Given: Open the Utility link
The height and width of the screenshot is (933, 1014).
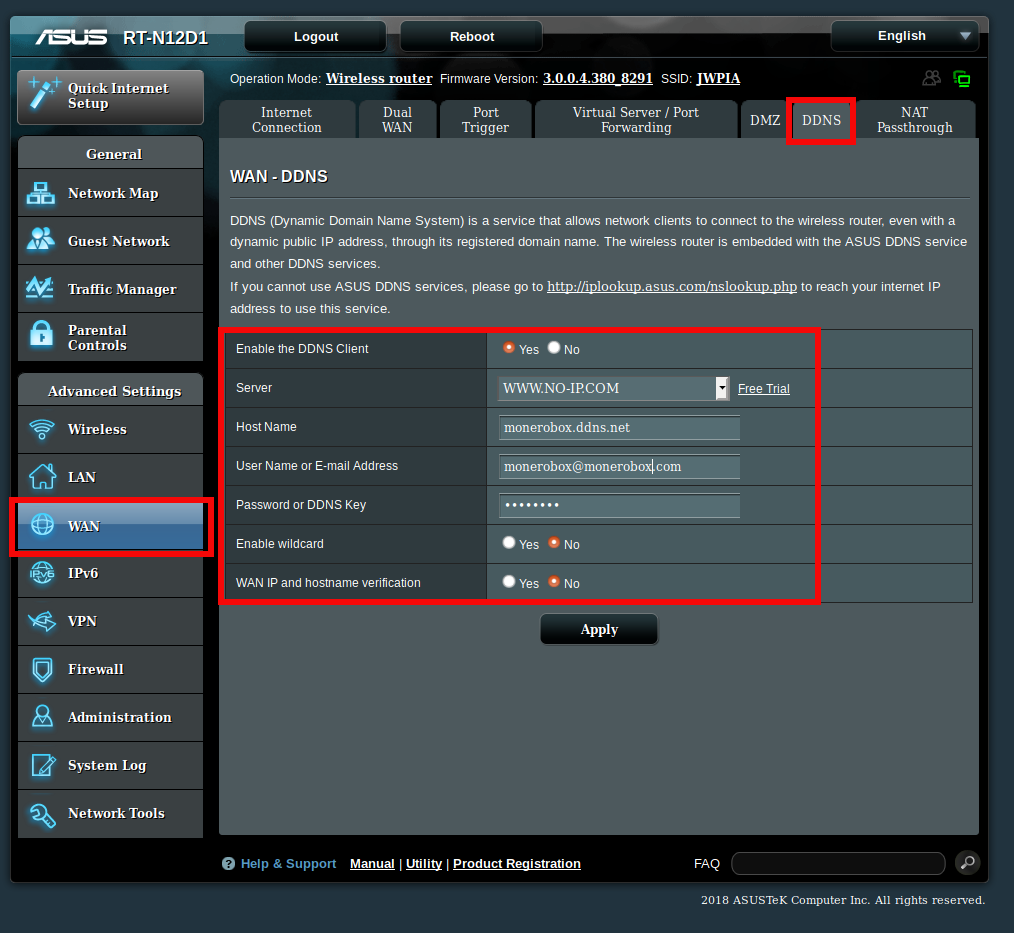Looking at the screenshot, I should [424, 863].
